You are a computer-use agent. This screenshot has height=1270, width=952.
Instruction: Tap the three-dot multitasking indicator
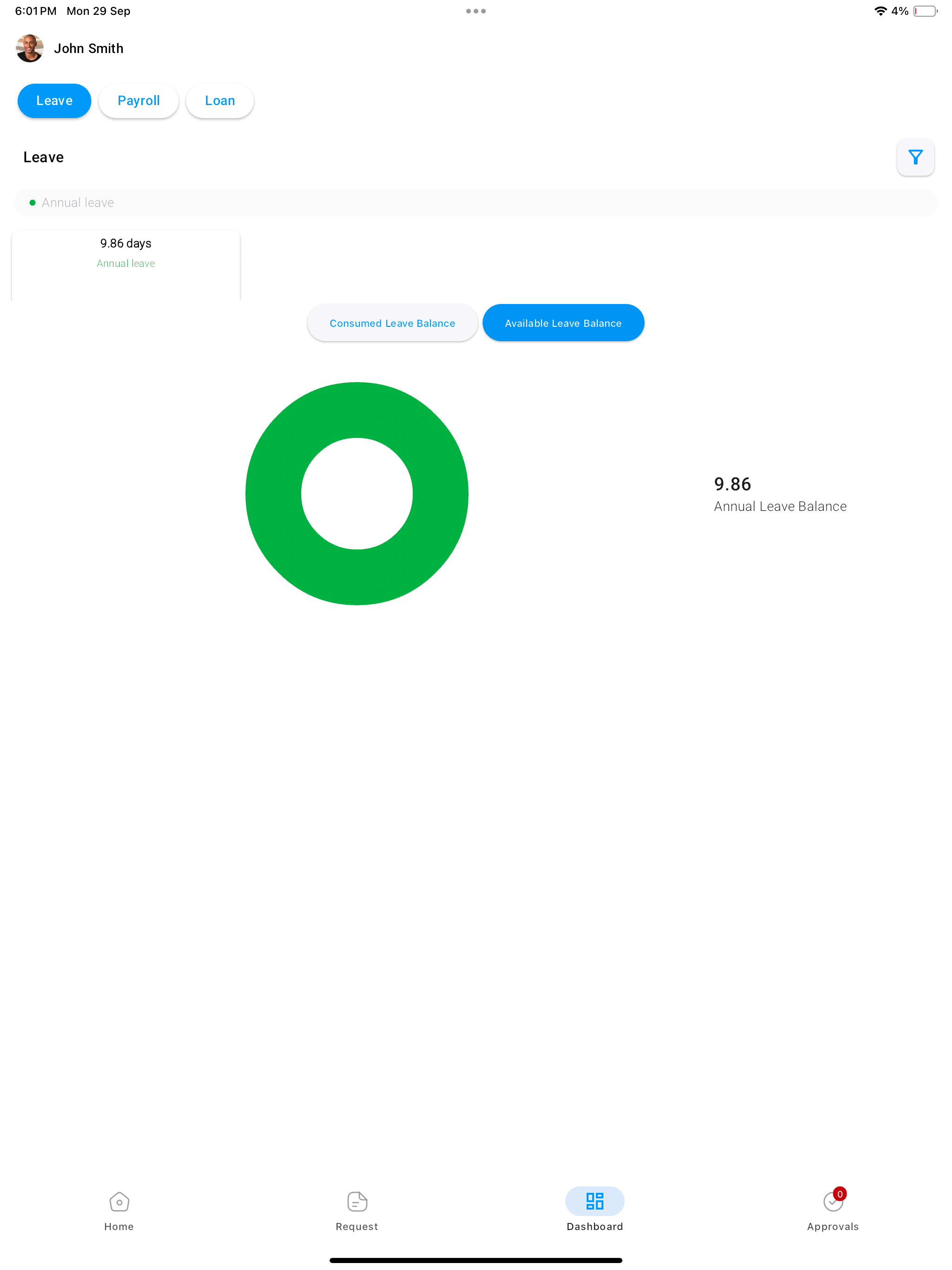(x=476, y=11)
